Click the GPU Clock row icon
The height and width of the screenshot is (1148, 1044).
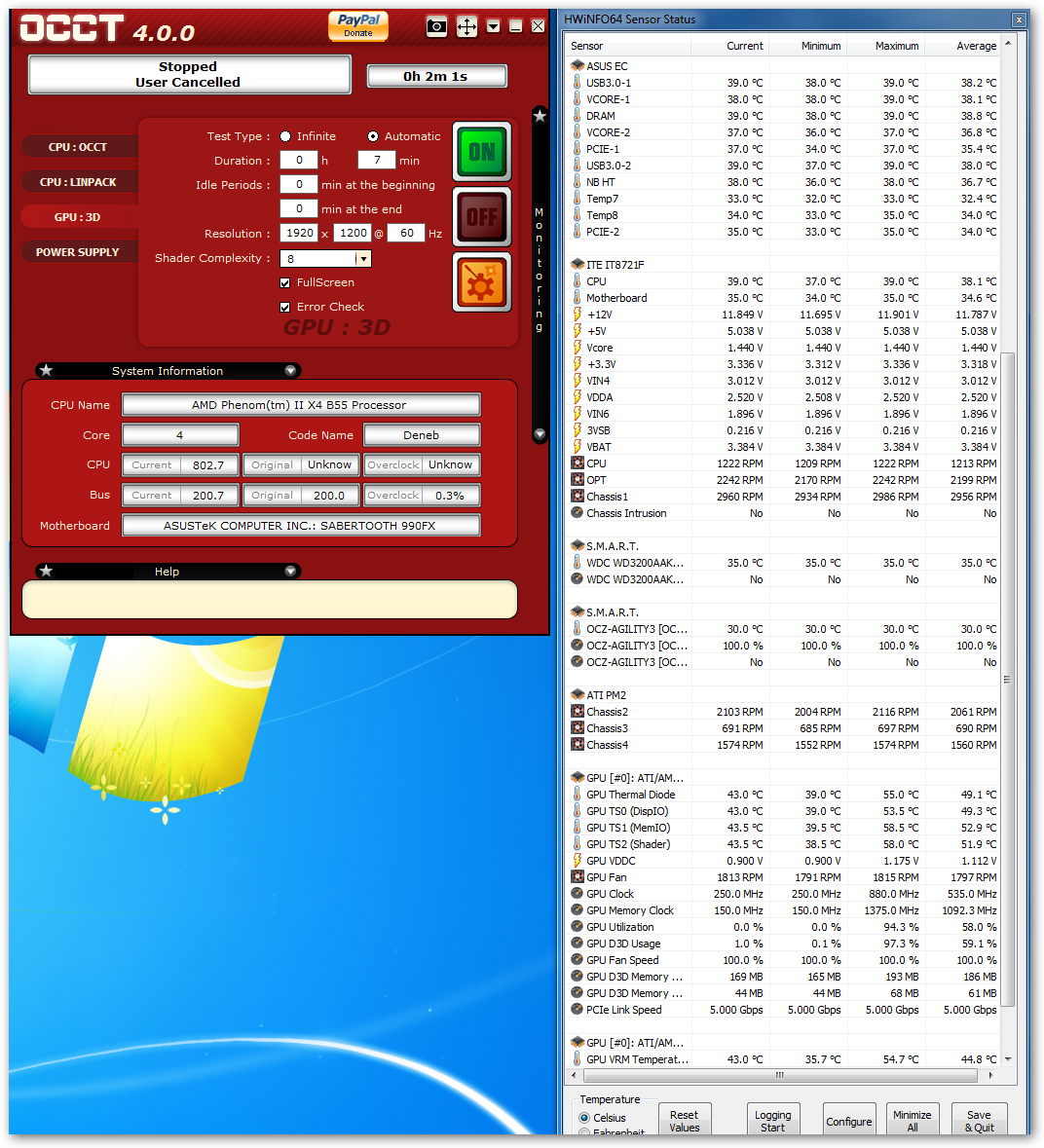tap(577, 893)
